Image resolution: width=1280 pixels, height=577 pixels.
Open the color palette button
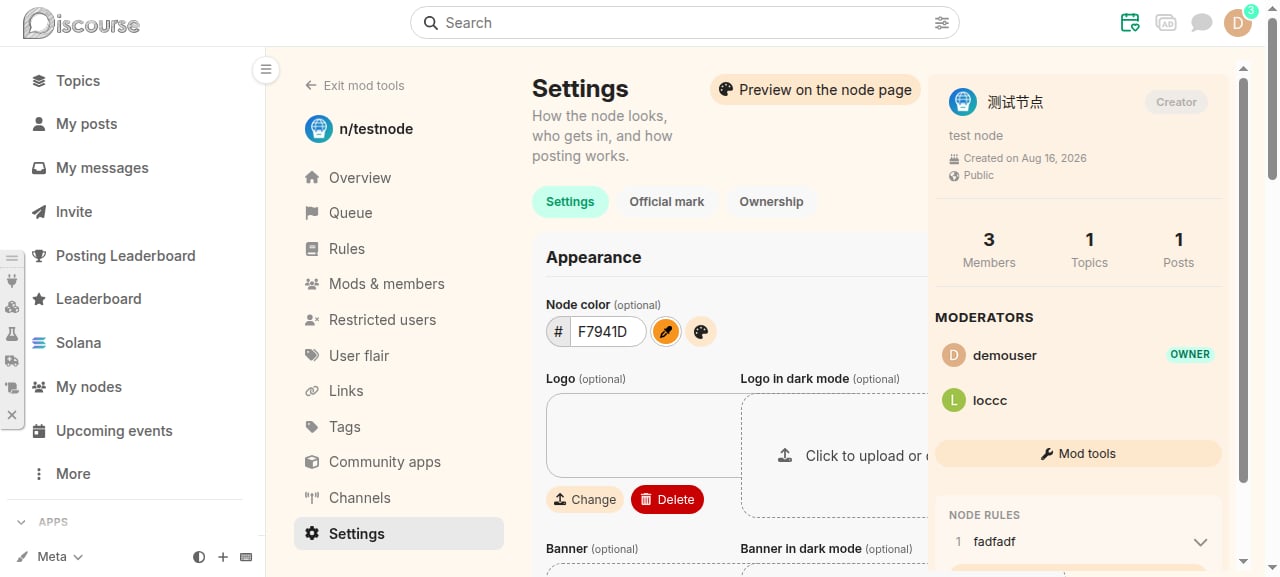click(701, 332)
